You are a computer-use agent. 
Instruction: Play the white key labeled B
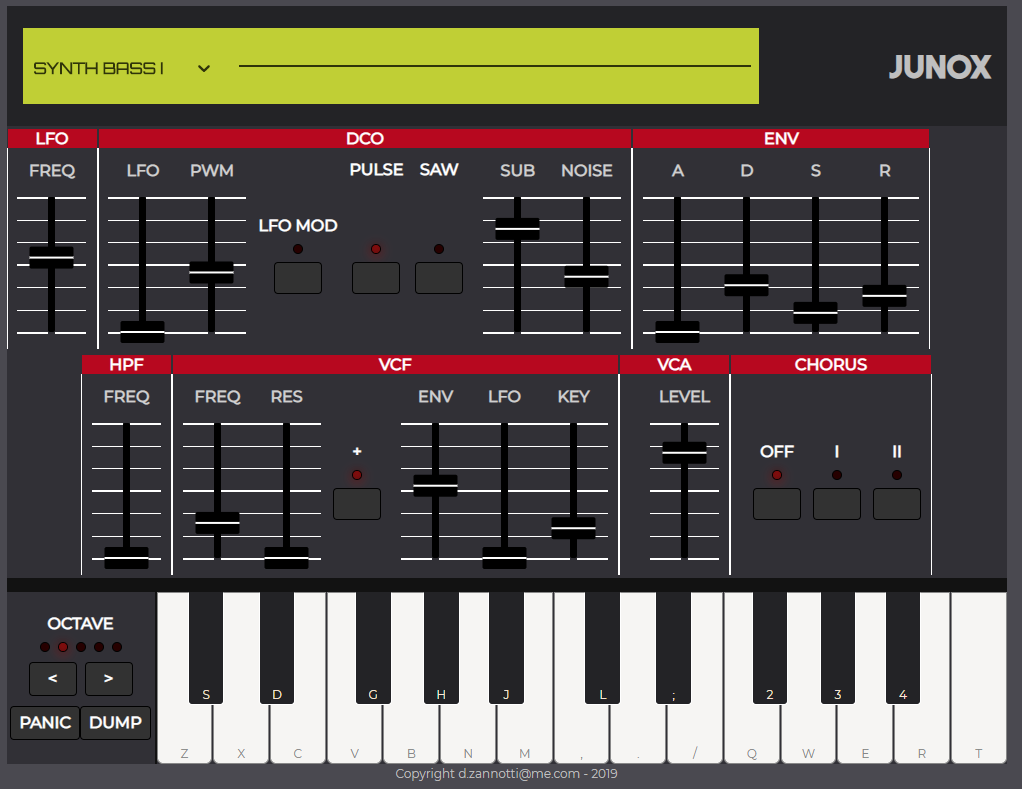click(411, 733)
